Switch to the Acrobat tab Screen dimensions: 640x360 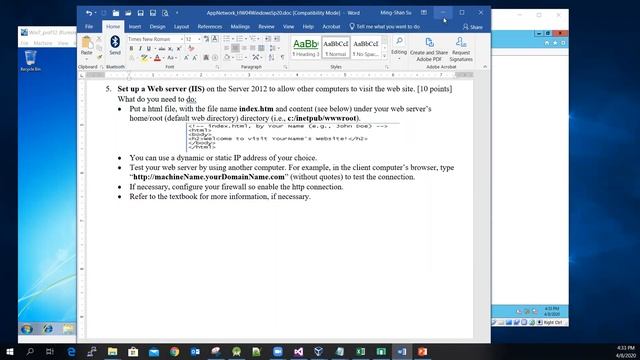tap(331, 27)
